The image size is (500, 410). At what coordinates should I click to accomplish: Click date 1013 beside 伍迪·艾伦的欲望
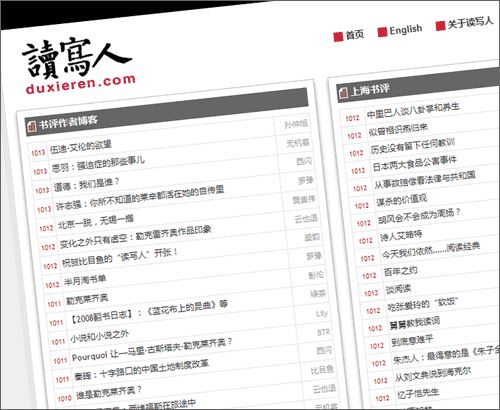pos(38,152)
